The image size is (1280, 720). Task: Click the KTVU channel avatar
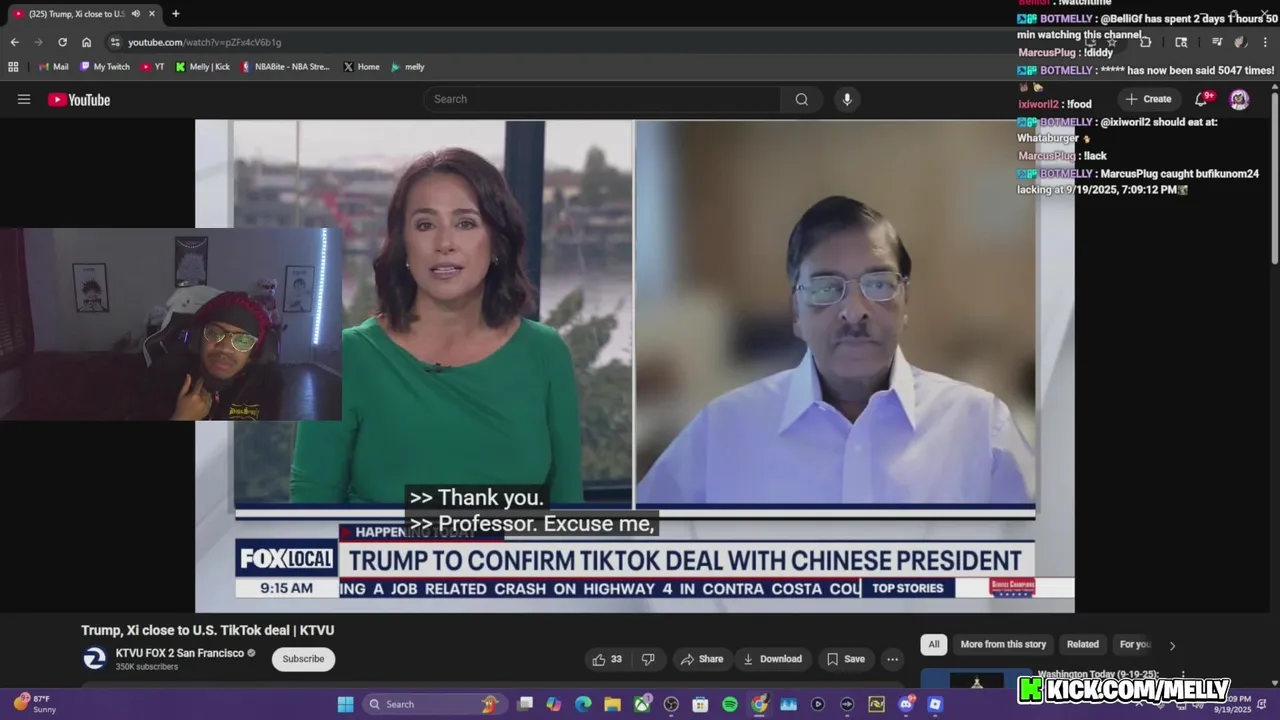coord(94,658)
